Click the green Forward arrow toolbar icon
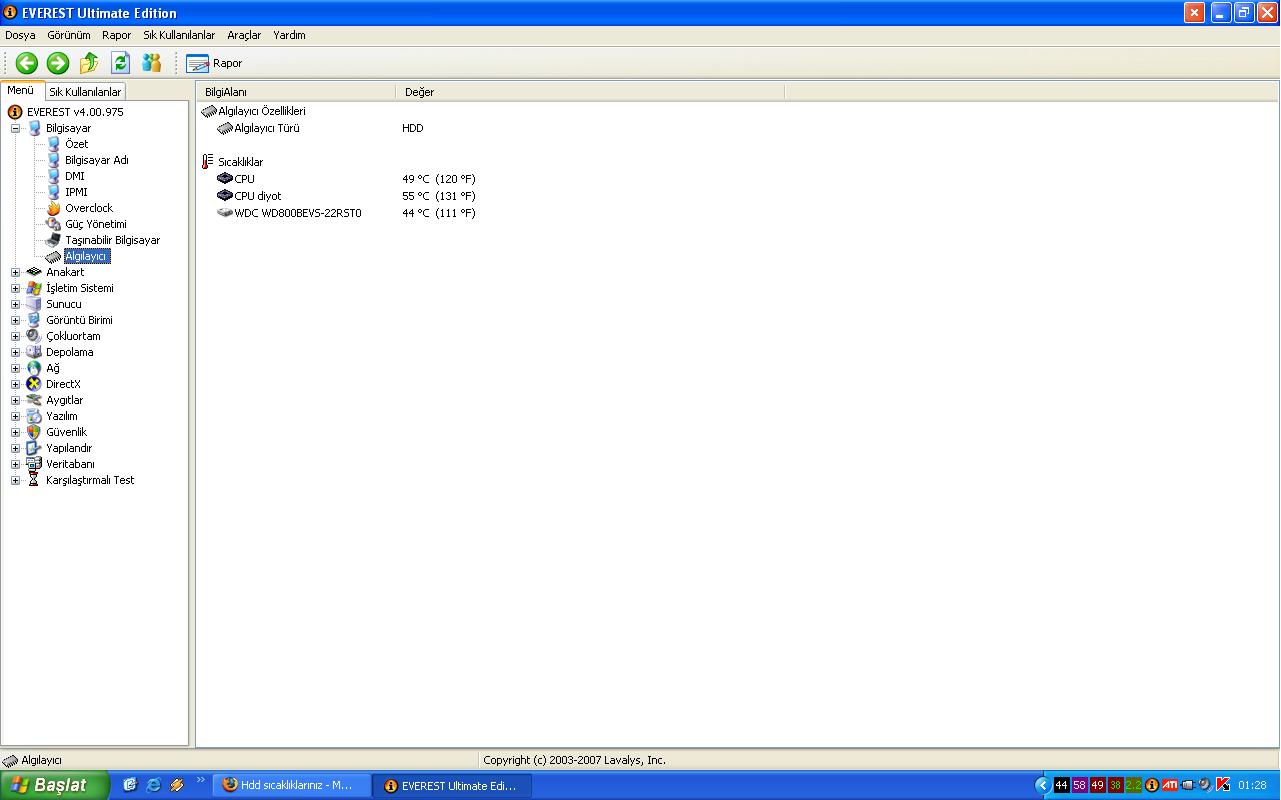This screenshot has width=1281, height=800. 58,63
